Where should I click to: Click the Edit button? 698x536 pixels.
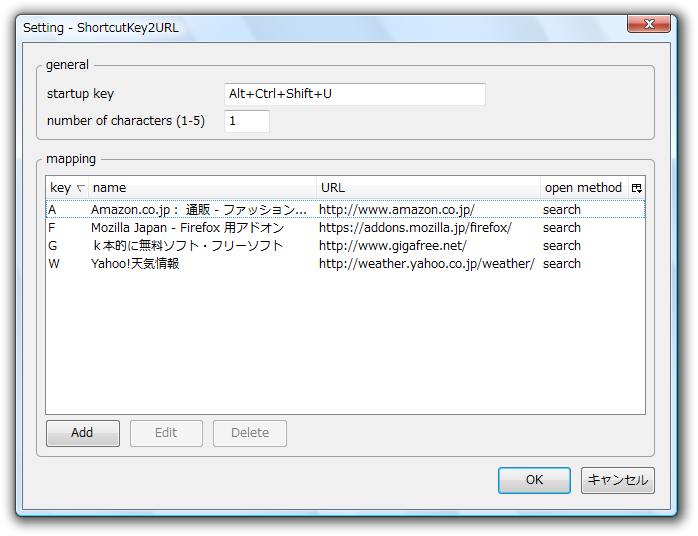(166, 433)
